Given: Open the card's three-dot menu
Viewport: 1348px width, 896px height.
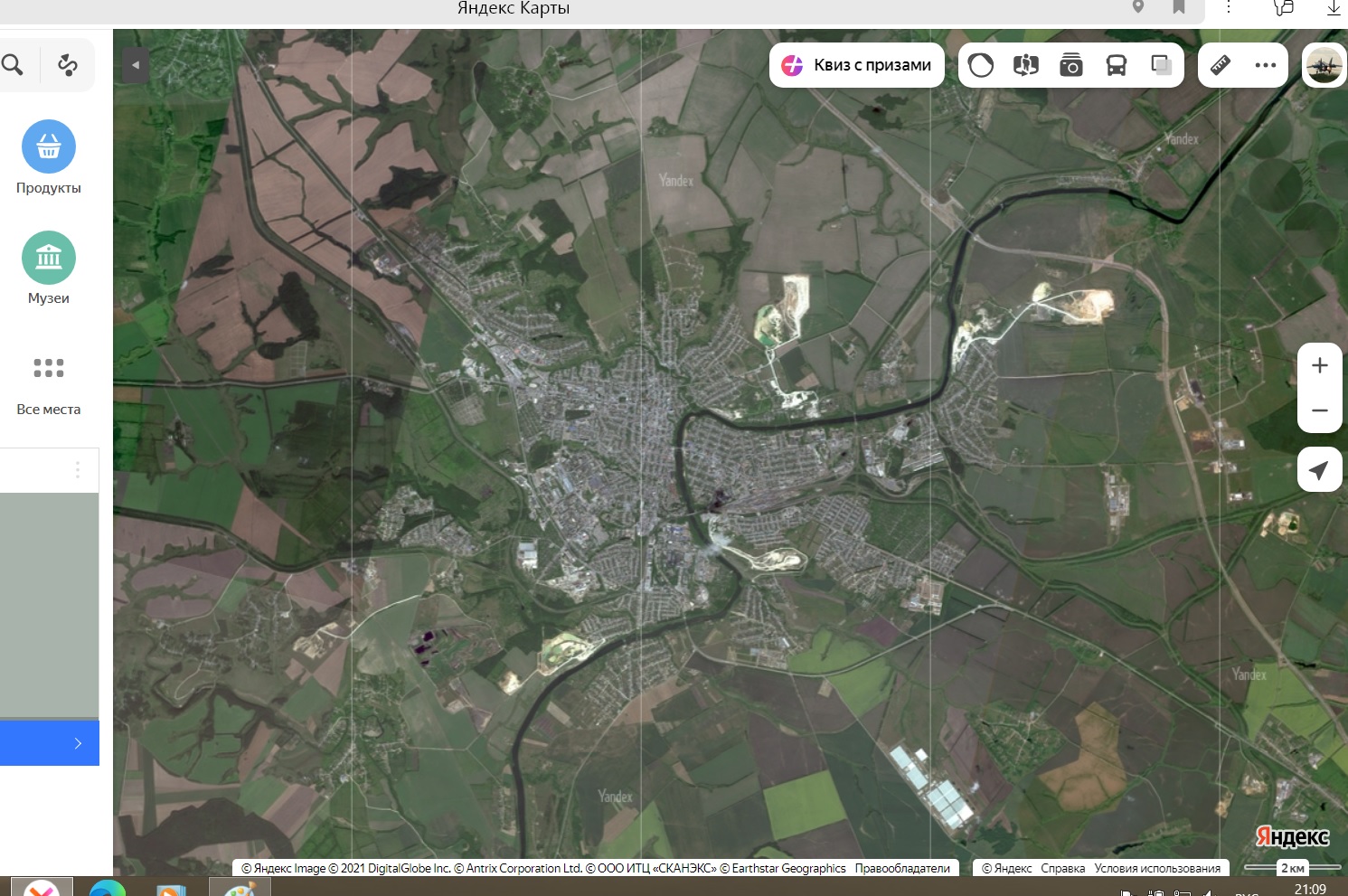Looking at the screenshot, I should (x=78, y=470).
